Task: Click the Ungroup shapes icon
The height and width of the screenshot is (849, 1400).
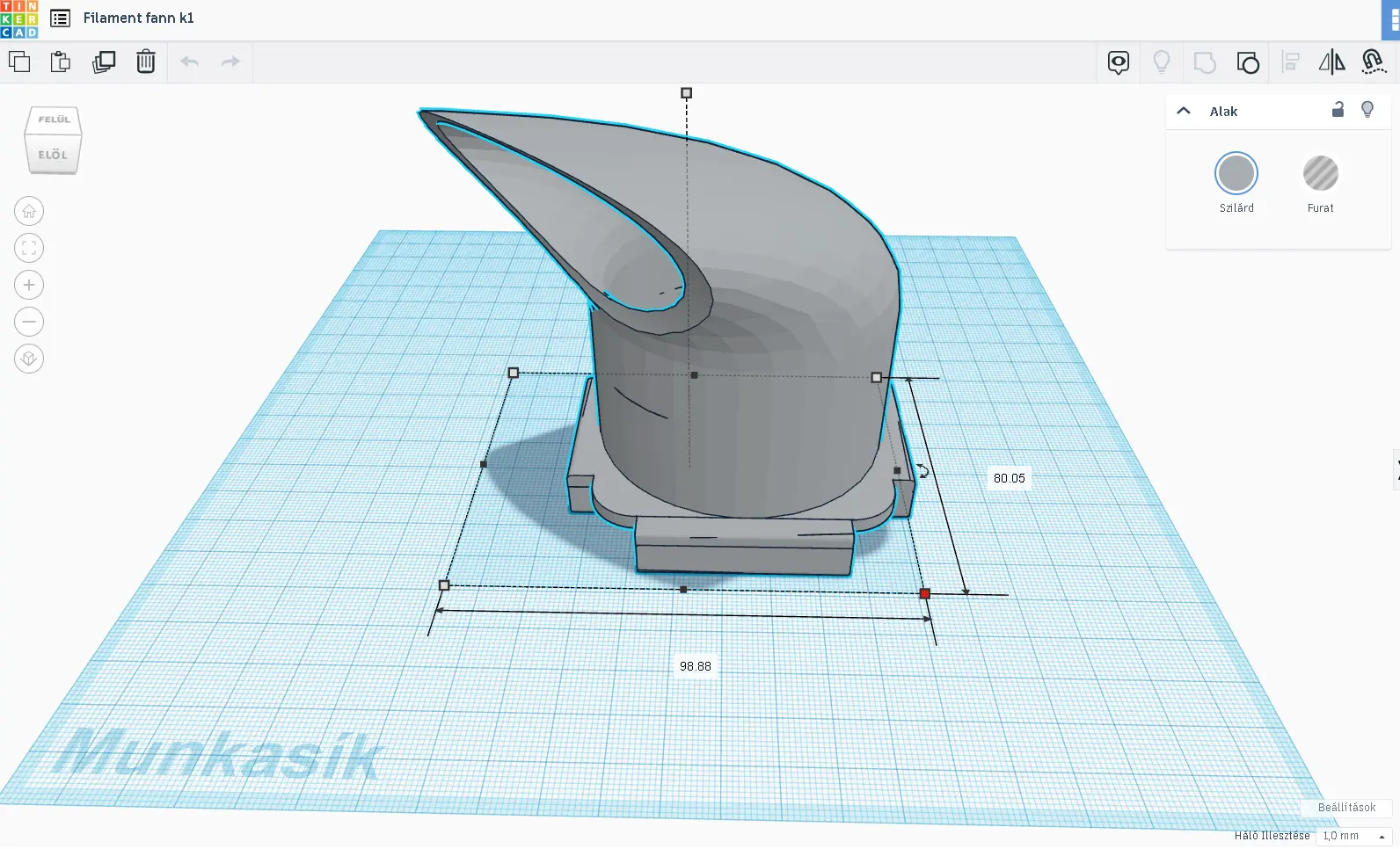Action: point(1248,62)
